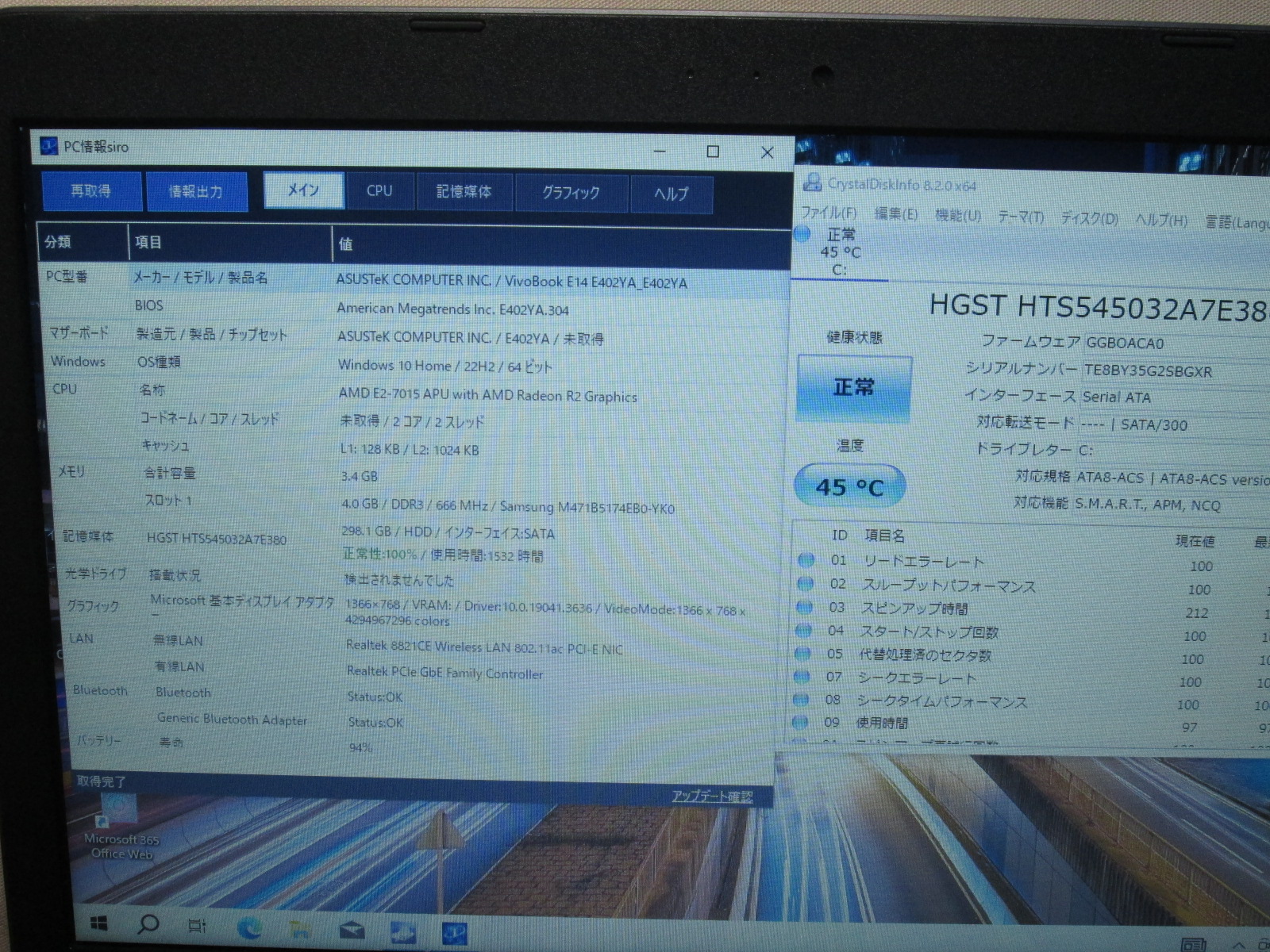Viewport: 1270px width, 952px height.
Task: Select the slot 1 value 4.0 GB / DDR3
Action: tap(507, 507)
